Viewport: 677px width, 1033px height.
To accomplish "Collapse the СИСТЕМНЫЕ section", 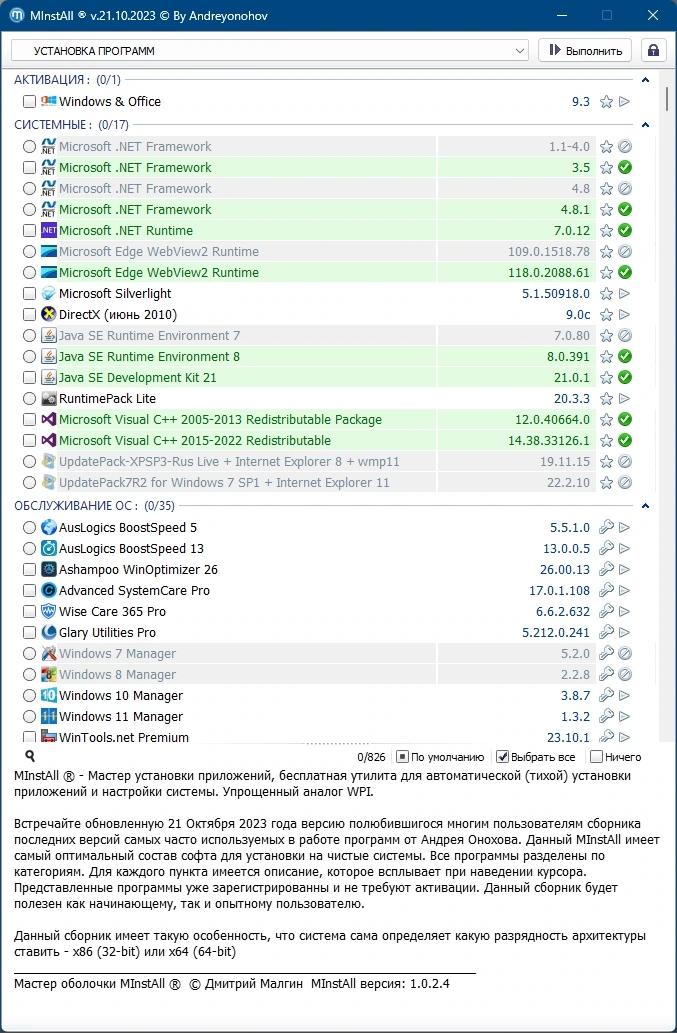I will [x=645, y=125].
